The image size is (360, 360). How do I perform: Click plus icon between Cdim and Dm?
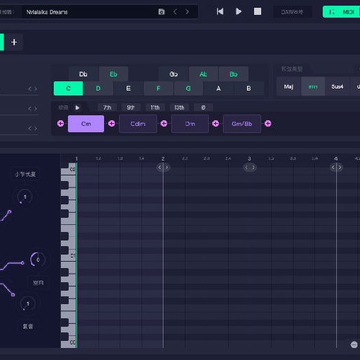click(164, 124)
